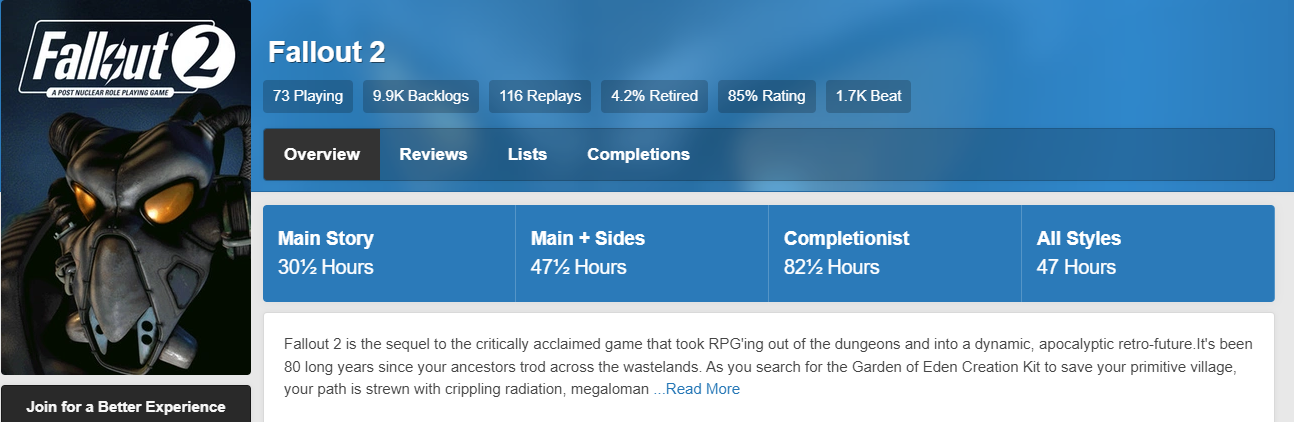Click the game description paragraph text
The width and height of the screenshot is (1294, 422).
click(768, 366)
